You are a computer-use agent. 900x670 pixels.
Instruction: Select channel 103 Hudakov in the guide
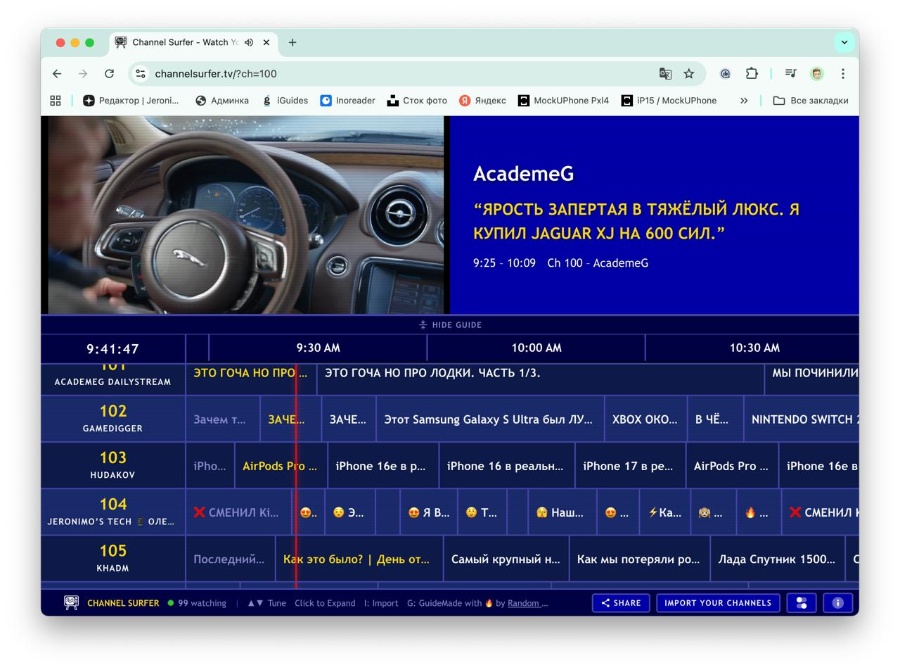[113, 466]
